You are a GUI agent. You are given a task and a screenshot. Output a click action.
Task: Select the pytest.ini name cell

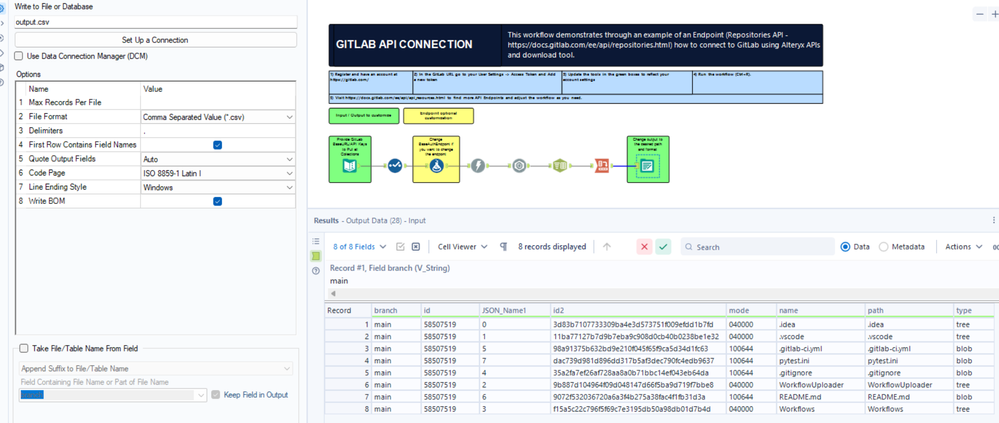click(x=821, y=361)
